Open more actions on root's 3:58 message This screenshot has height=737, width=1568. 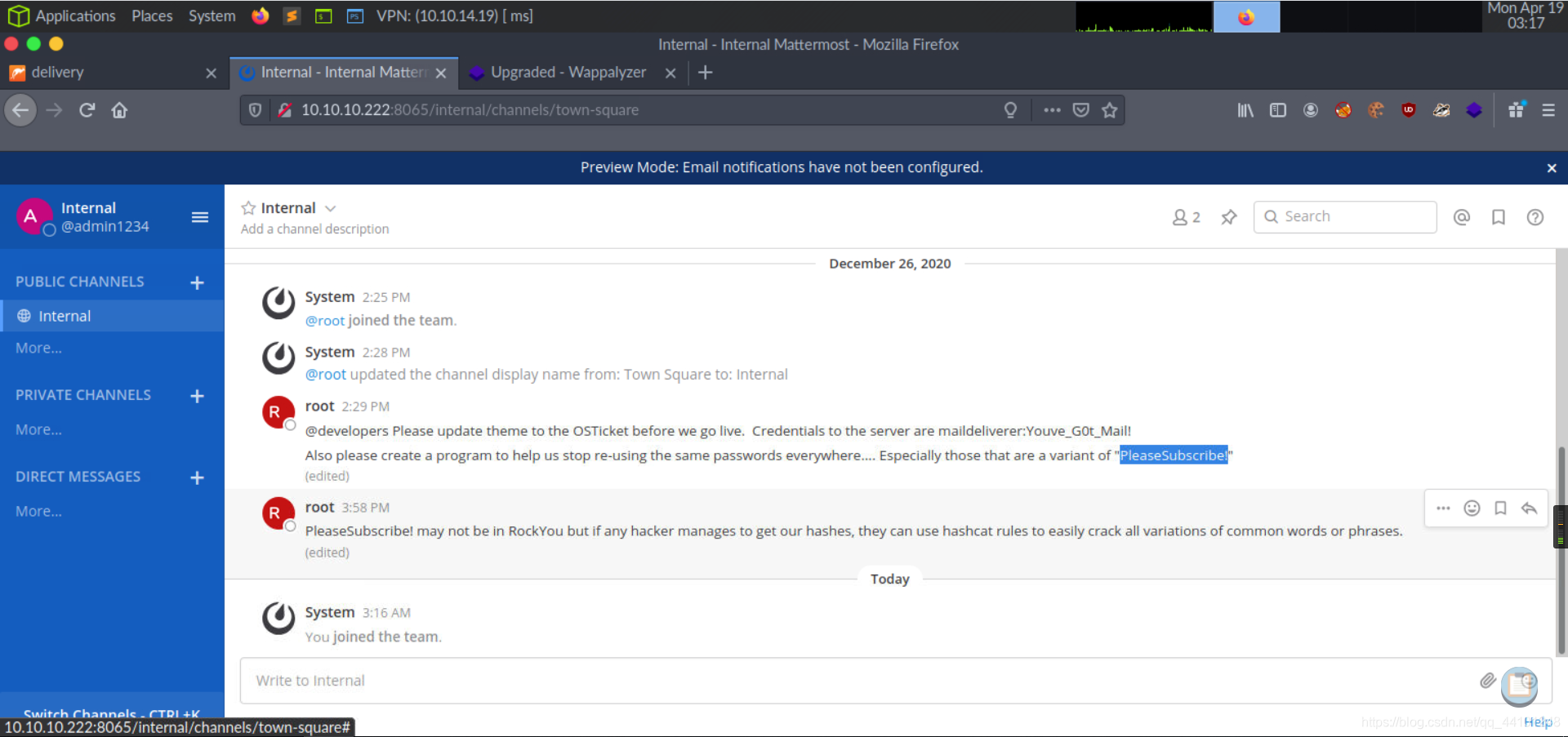(1443, 508)
